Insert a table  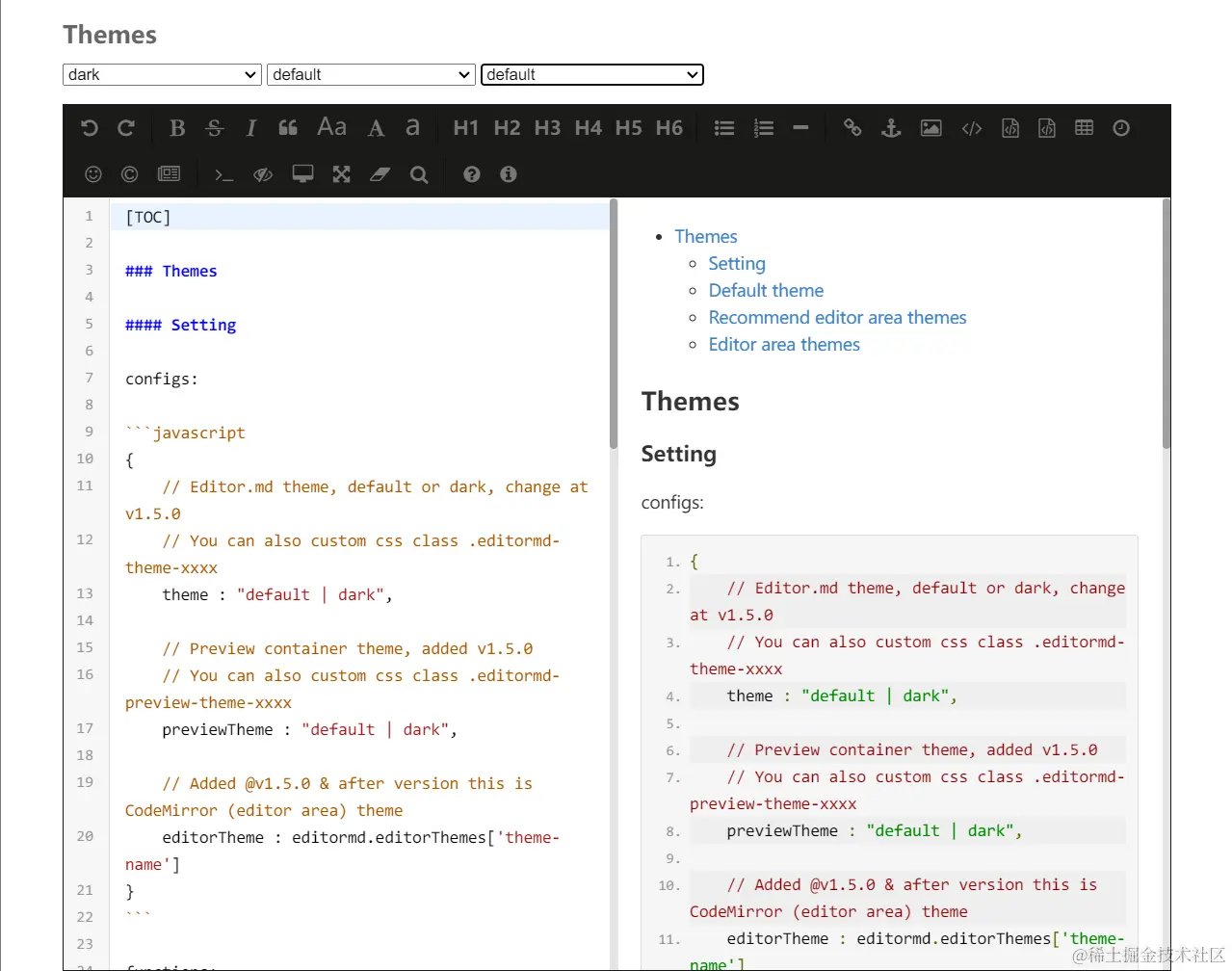tap(1084, 128)
